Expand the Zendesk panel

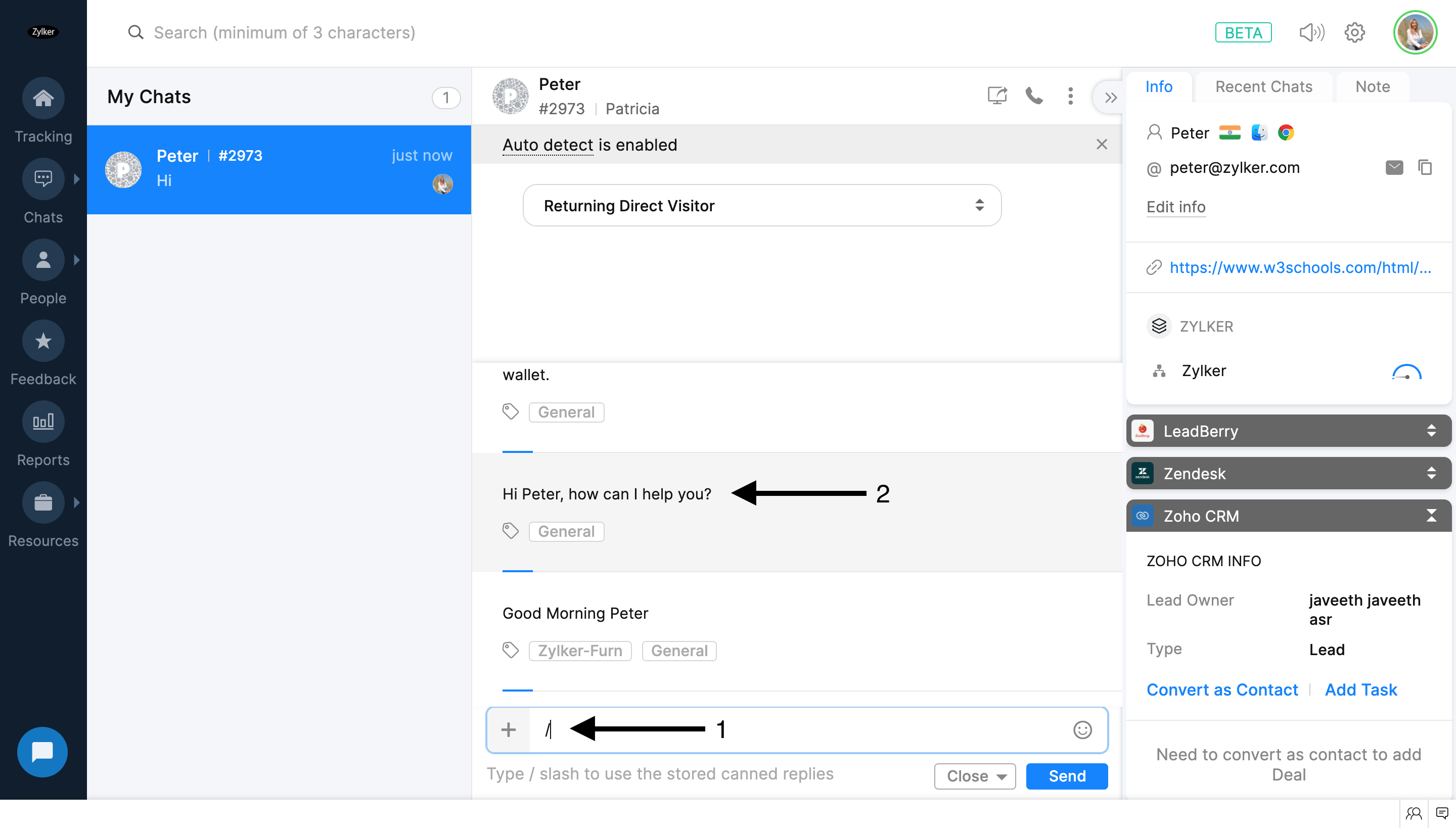click(1289, 473)
